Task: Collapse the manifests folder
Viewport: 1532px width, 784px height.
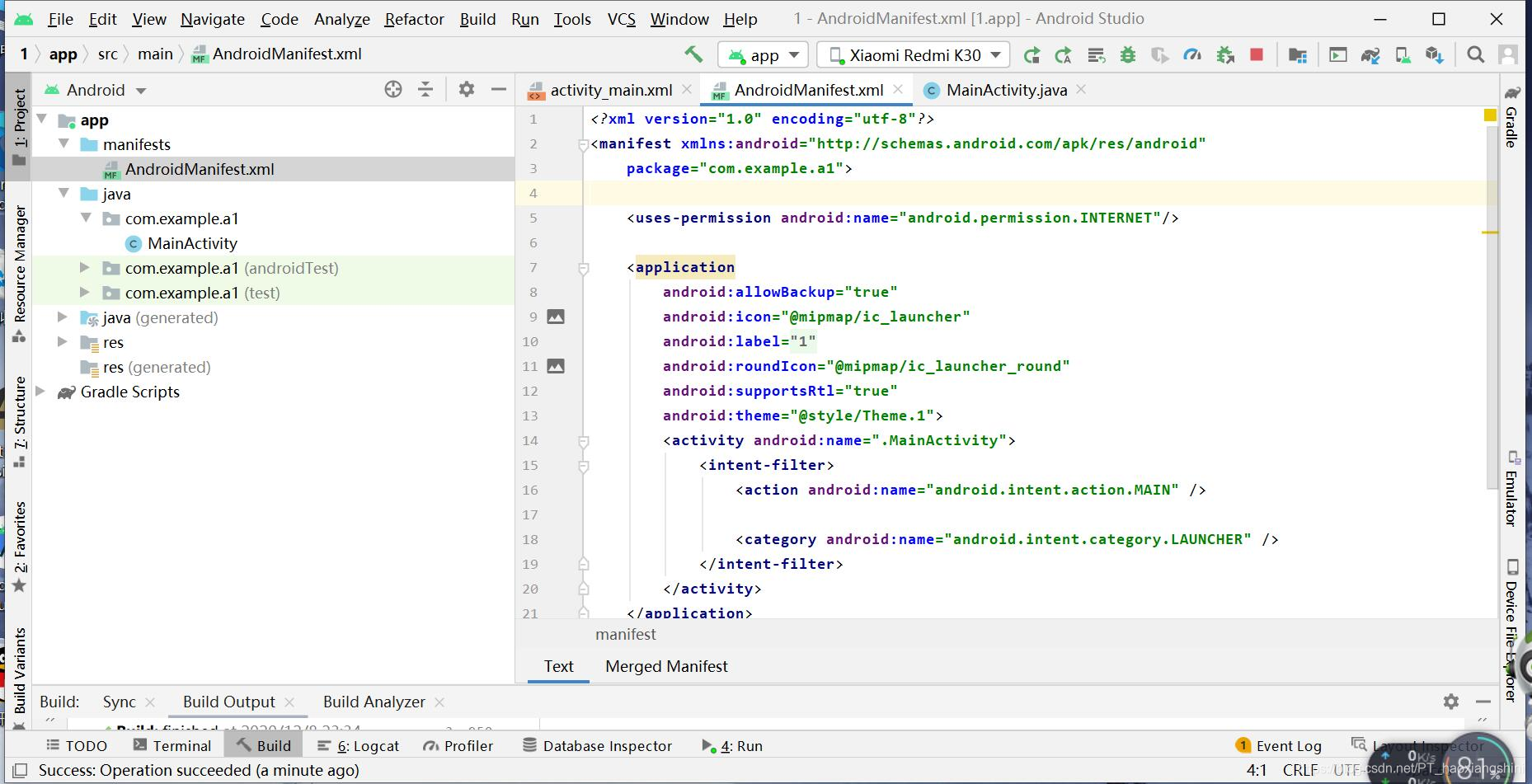Action: (x=64, y=144)
